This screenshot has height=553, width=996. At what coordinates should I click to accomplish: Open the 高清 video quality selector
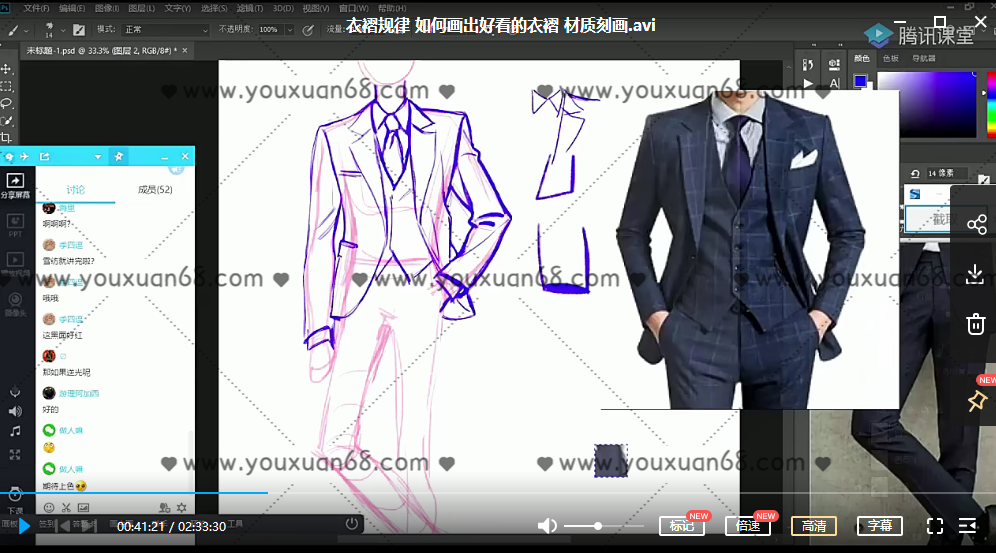(x=814, y=526)
